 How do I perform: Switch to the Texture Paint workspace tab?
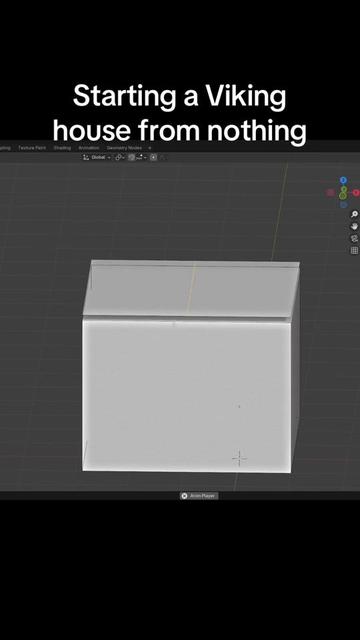click(32, 148)
